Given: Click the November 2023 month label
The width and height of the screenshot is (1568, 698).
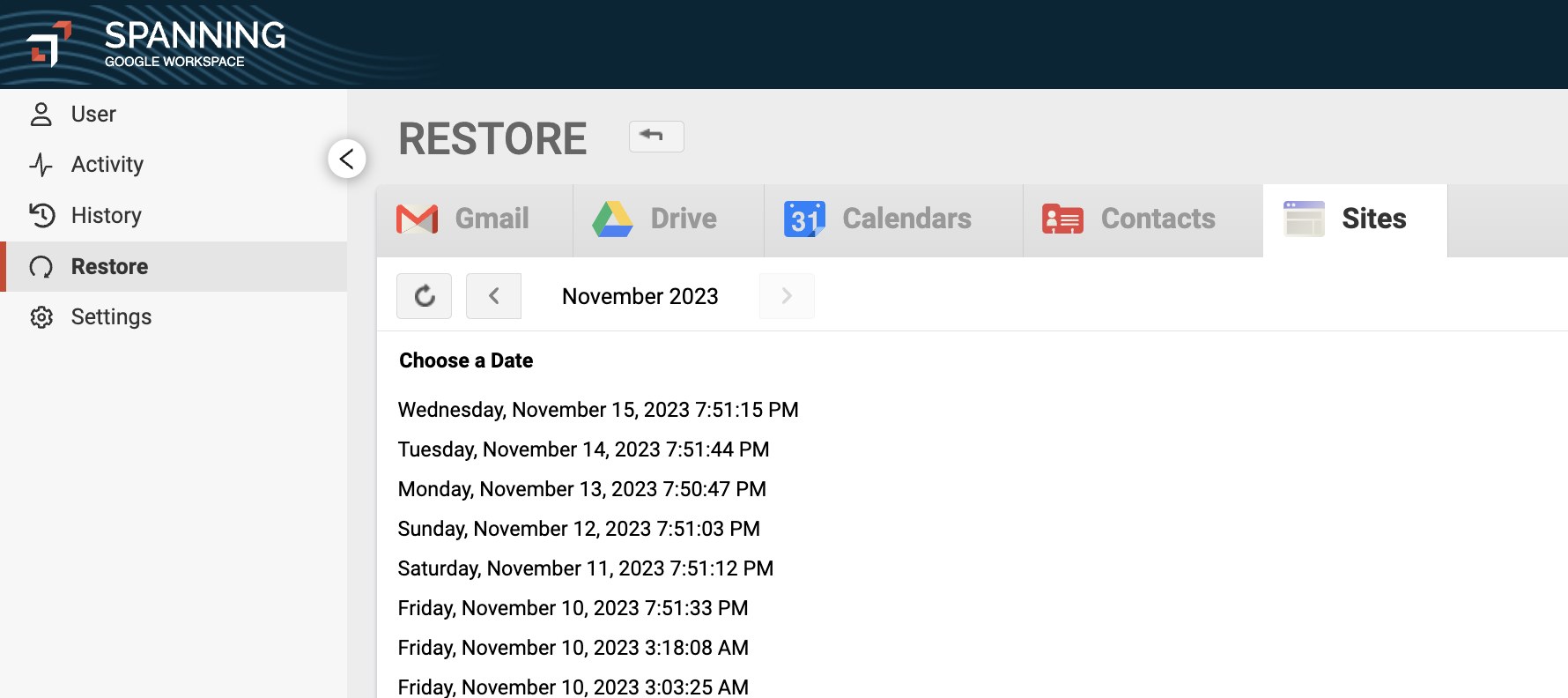Looking at the screenshot, I should click(640, 297).
